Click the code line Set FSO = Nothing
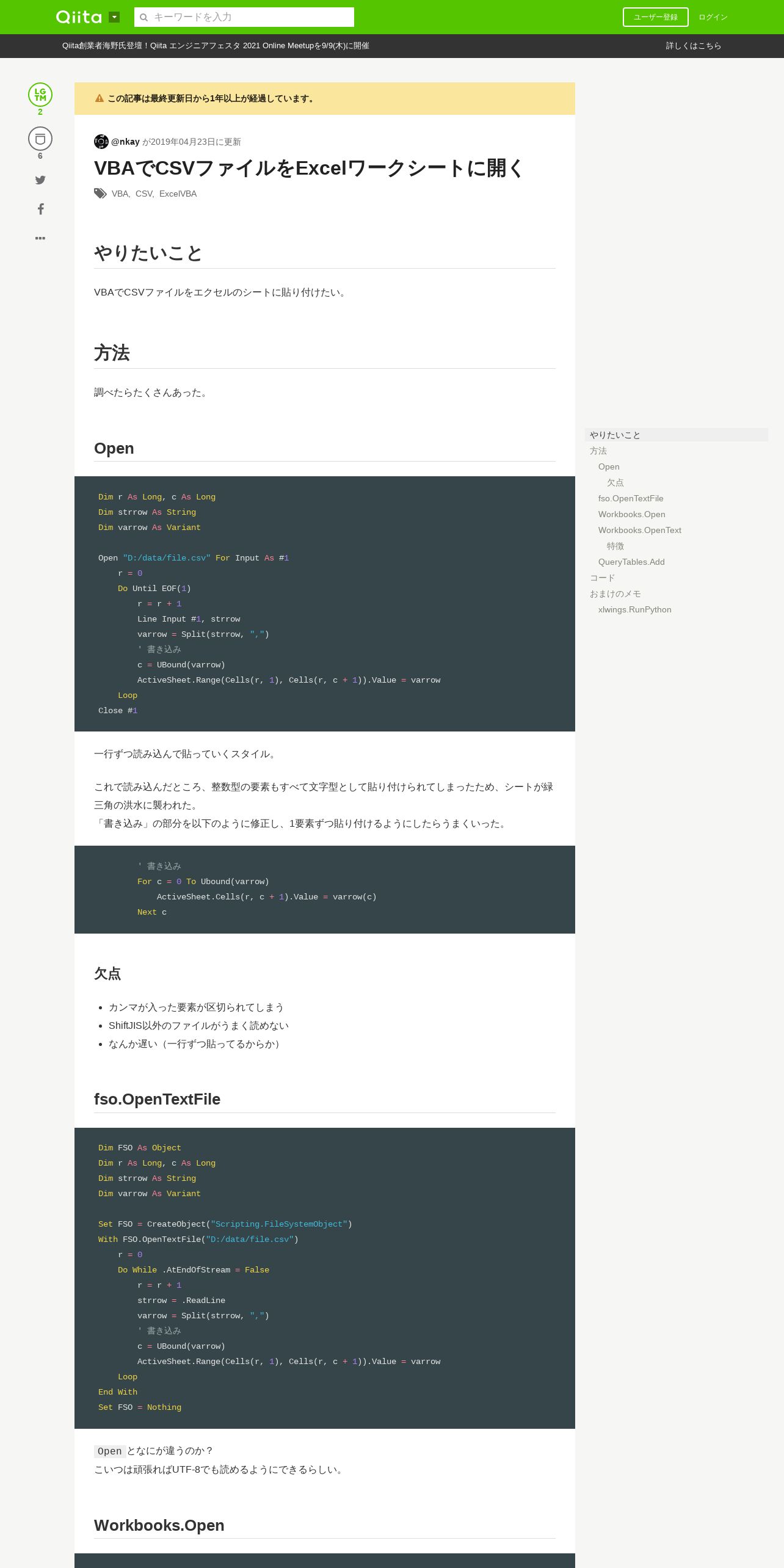The width and height of the screenshot is (784, 1568). 140,1407
